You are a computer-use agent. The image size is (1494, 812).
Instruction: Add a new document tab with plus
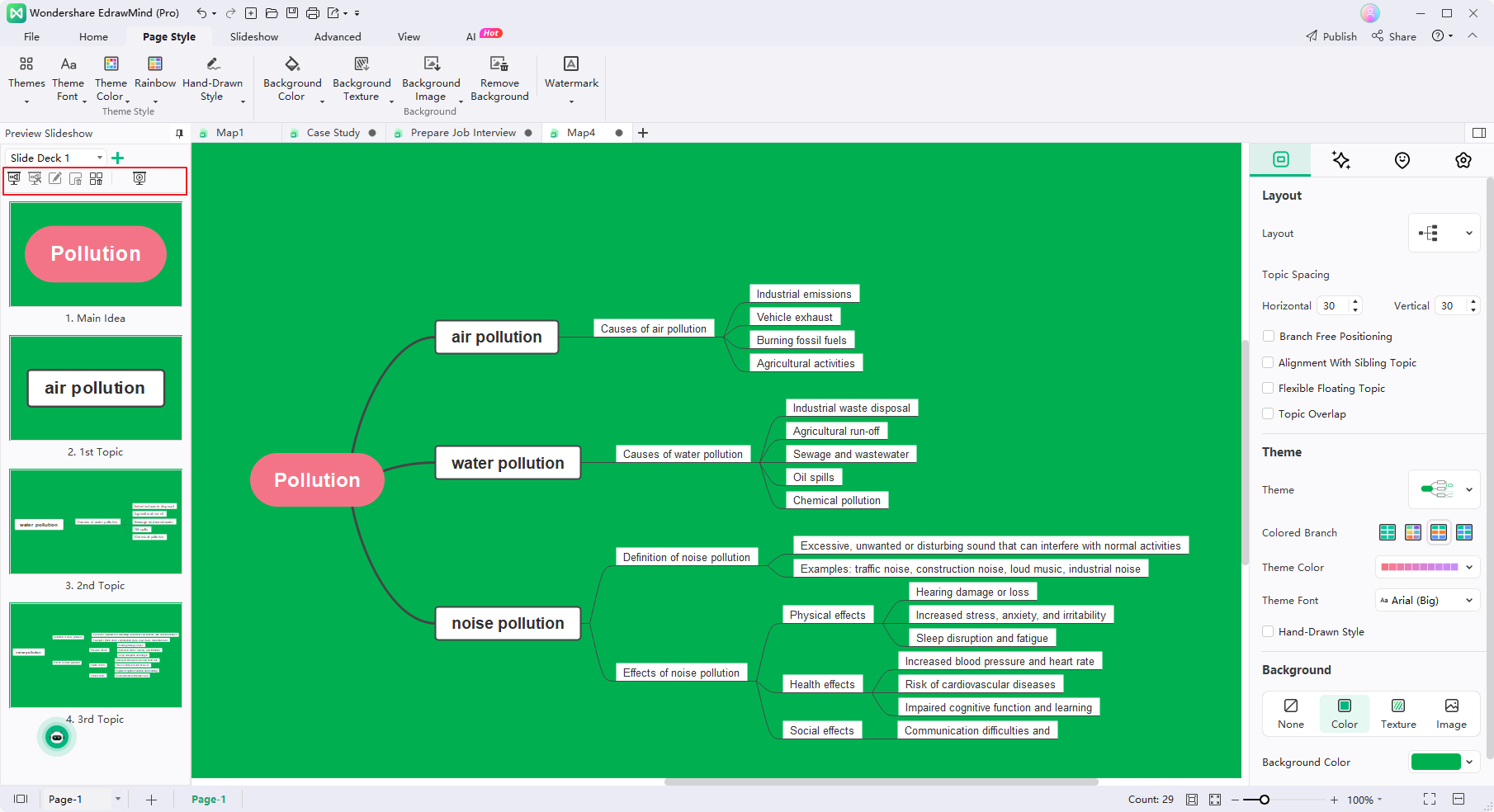(x=643, y=133)
